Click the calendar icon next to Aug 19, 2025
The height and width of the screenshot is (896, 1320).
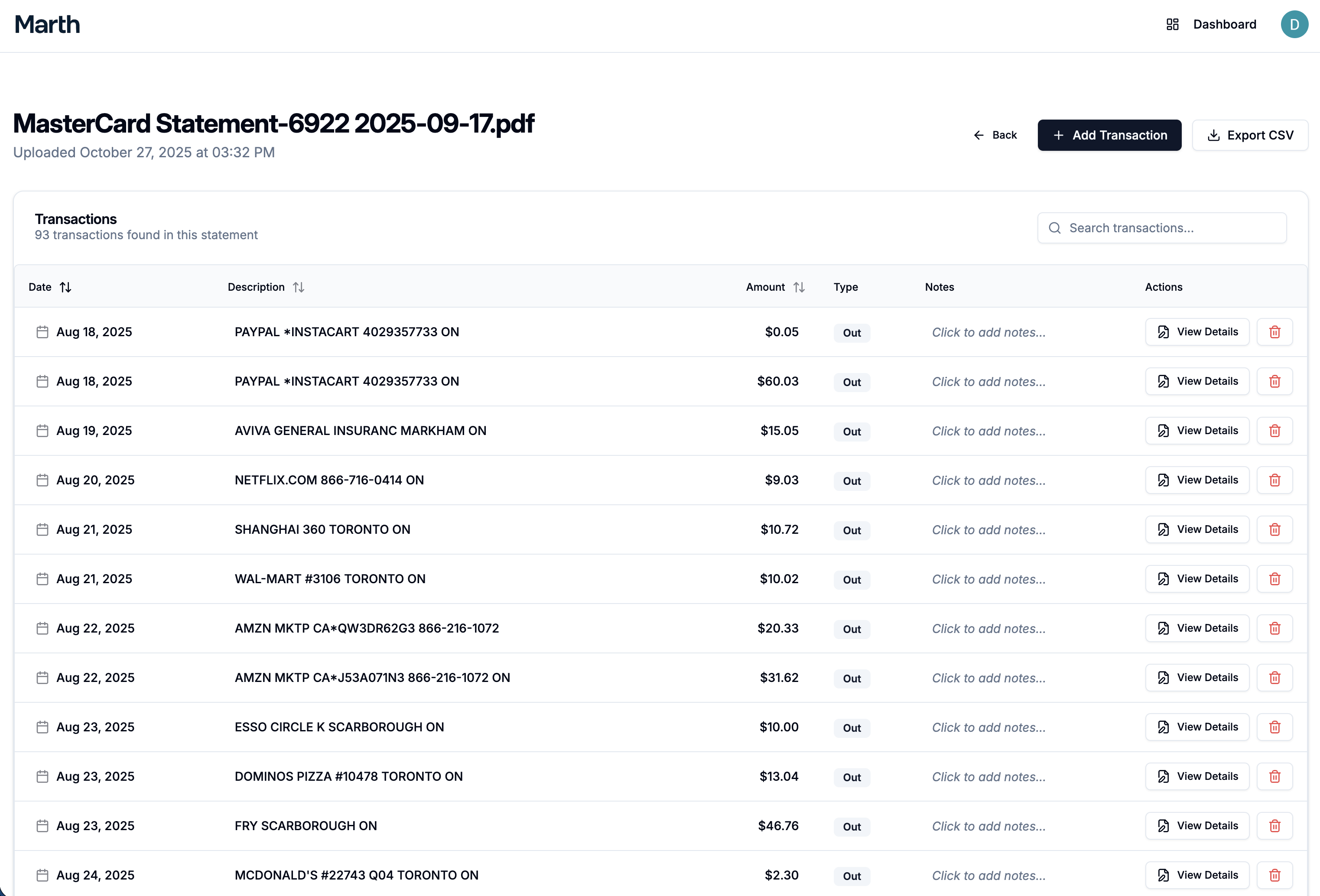click(x=42, y=430)
